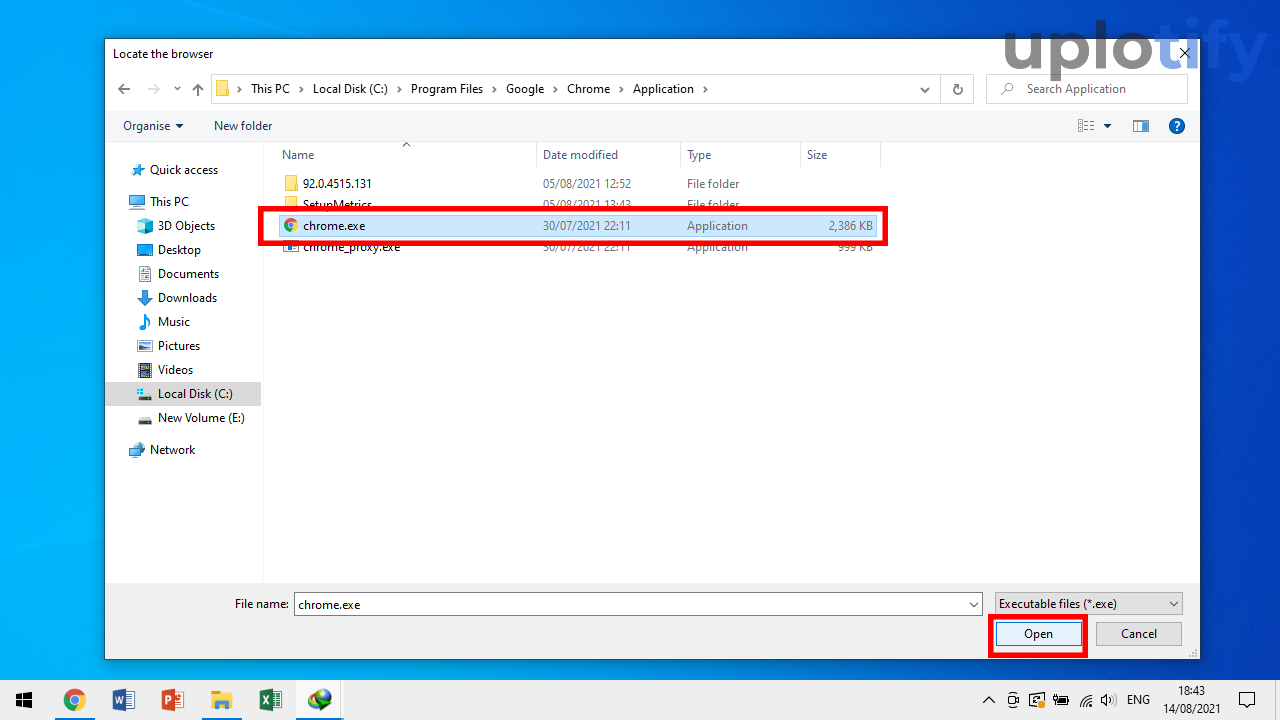The height and width of the screenshot is (720, 1280).
Task: Open Music in the sidebar
Action: tap(173, 322)
